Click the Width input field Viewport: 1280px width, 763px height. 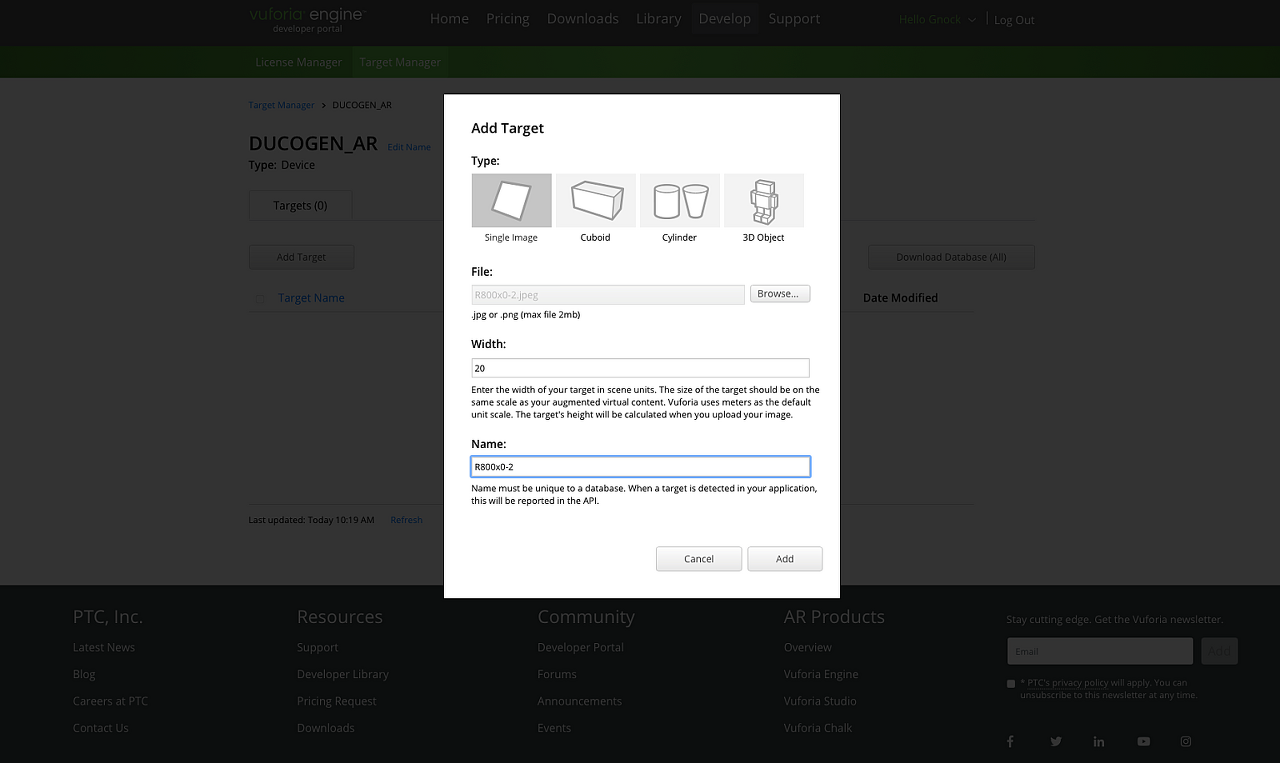[x=640, y=368]
